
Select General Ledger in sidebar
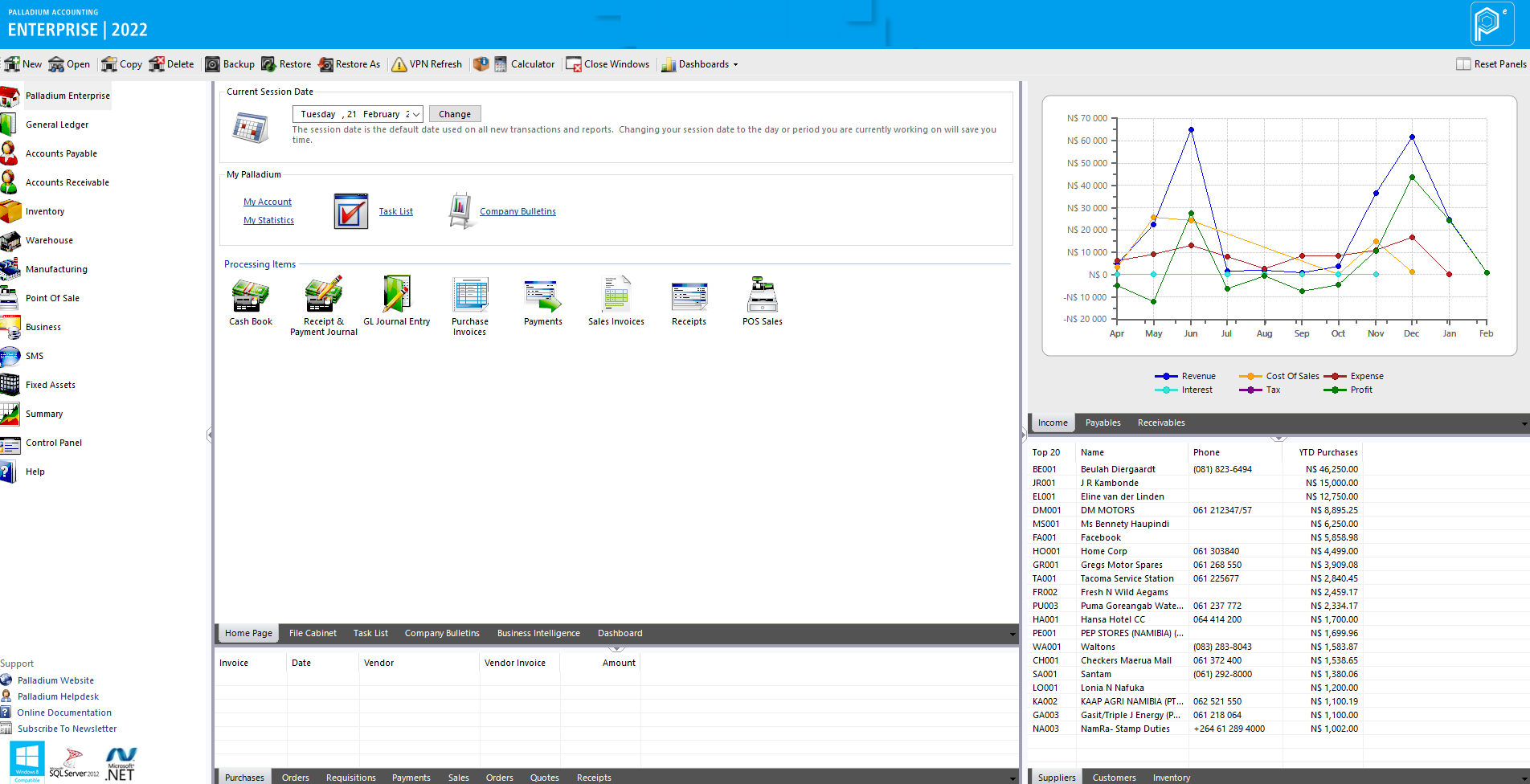click(56, 125)
